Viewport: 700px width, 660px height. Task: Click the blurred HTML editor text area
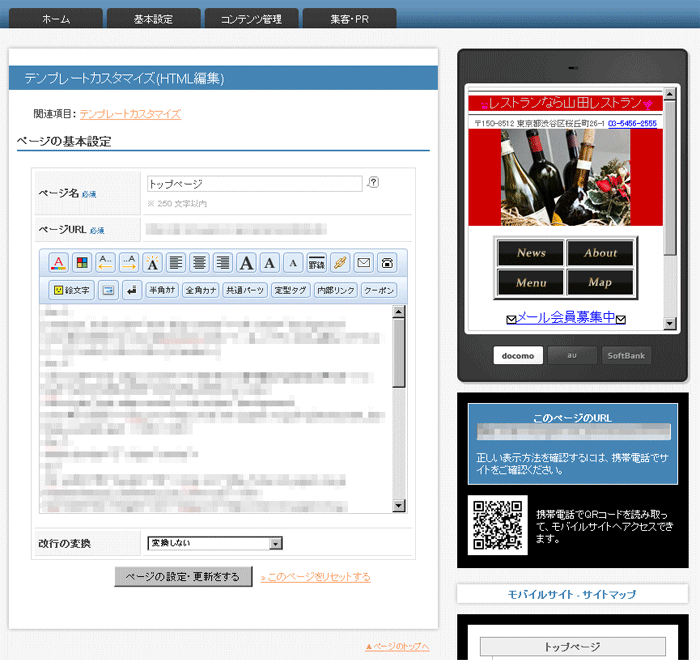(216, 409)
